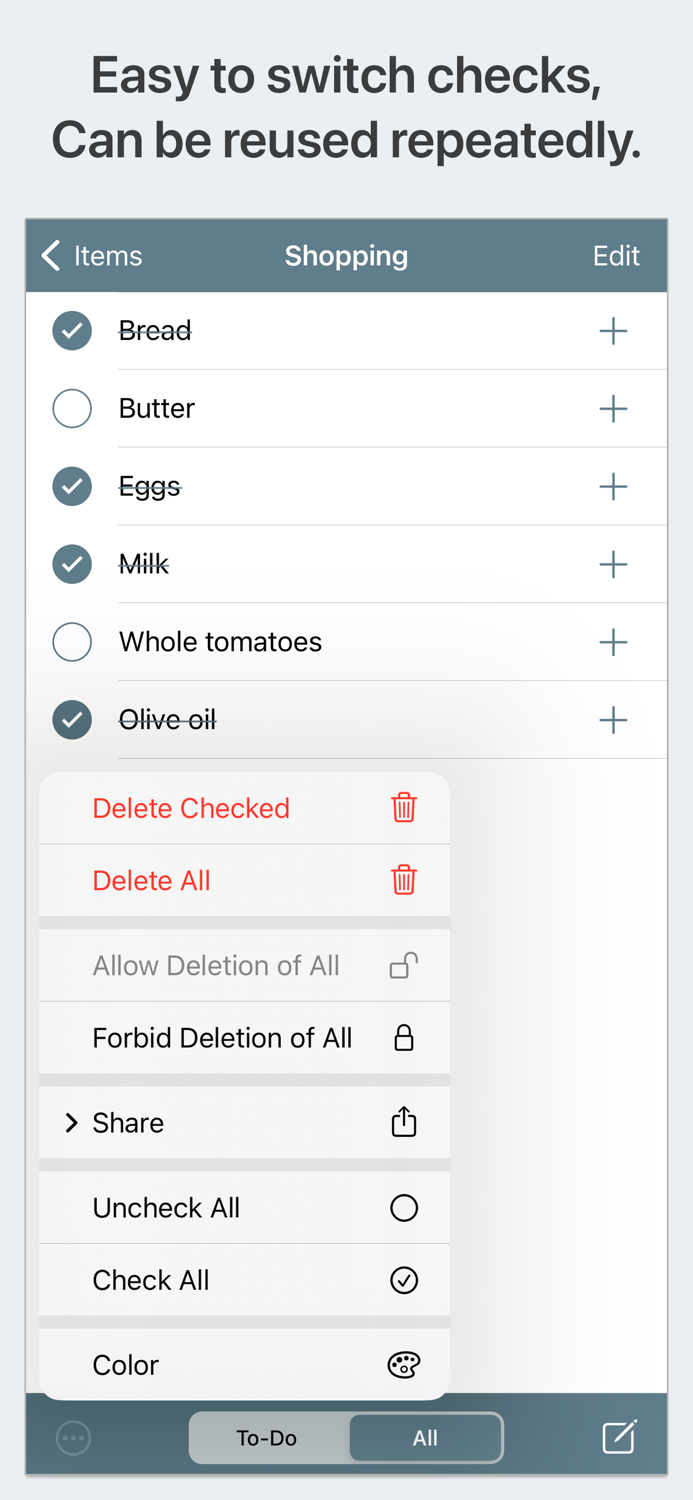Tap the share sheet icon in the menu
The width and height of the screenshot is (693, 1500).
point(403,1122)
